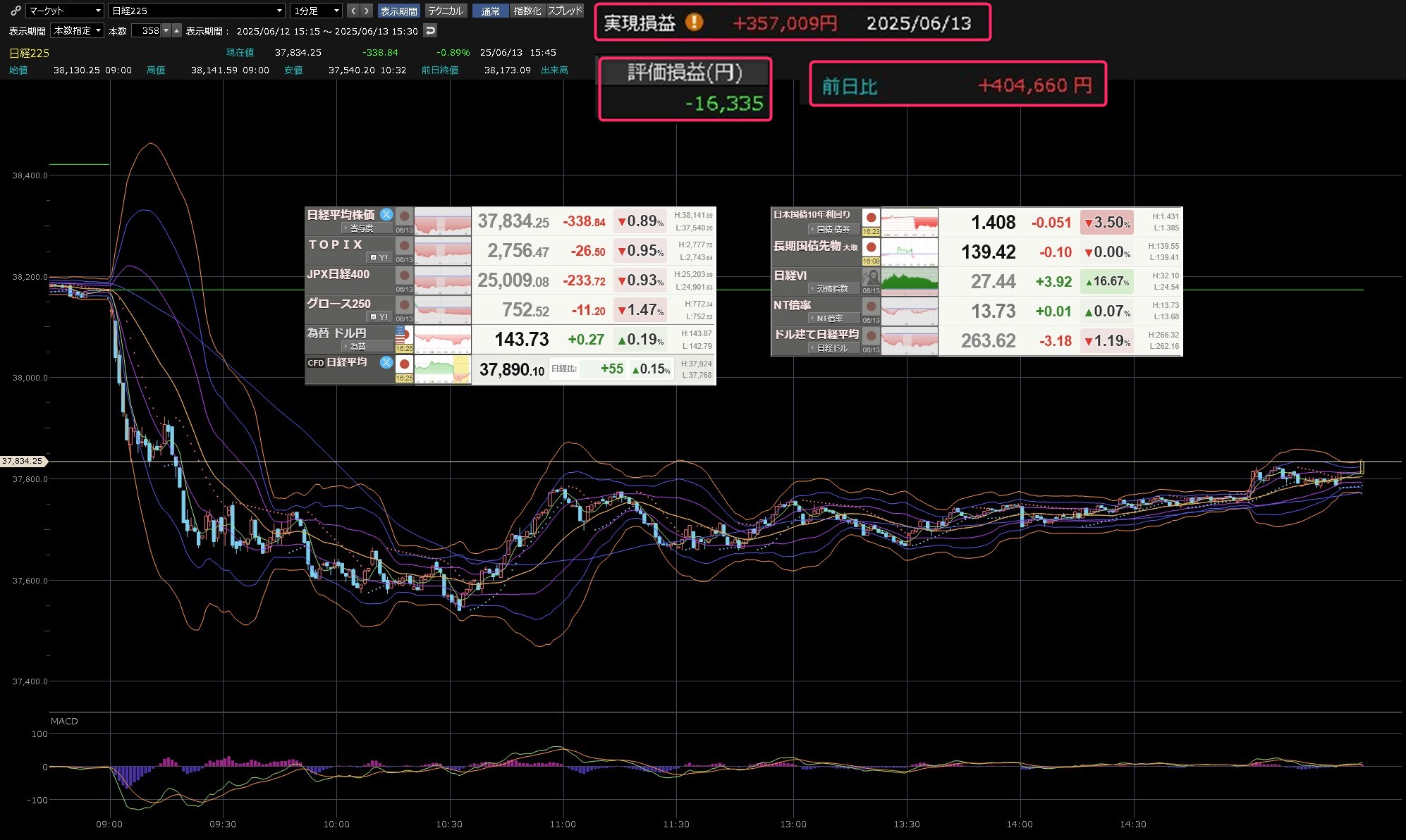This screenshot has height=840, width=1406.
Task: Click the X share icon next to CFD 日経平均
Action: point(386,362)
